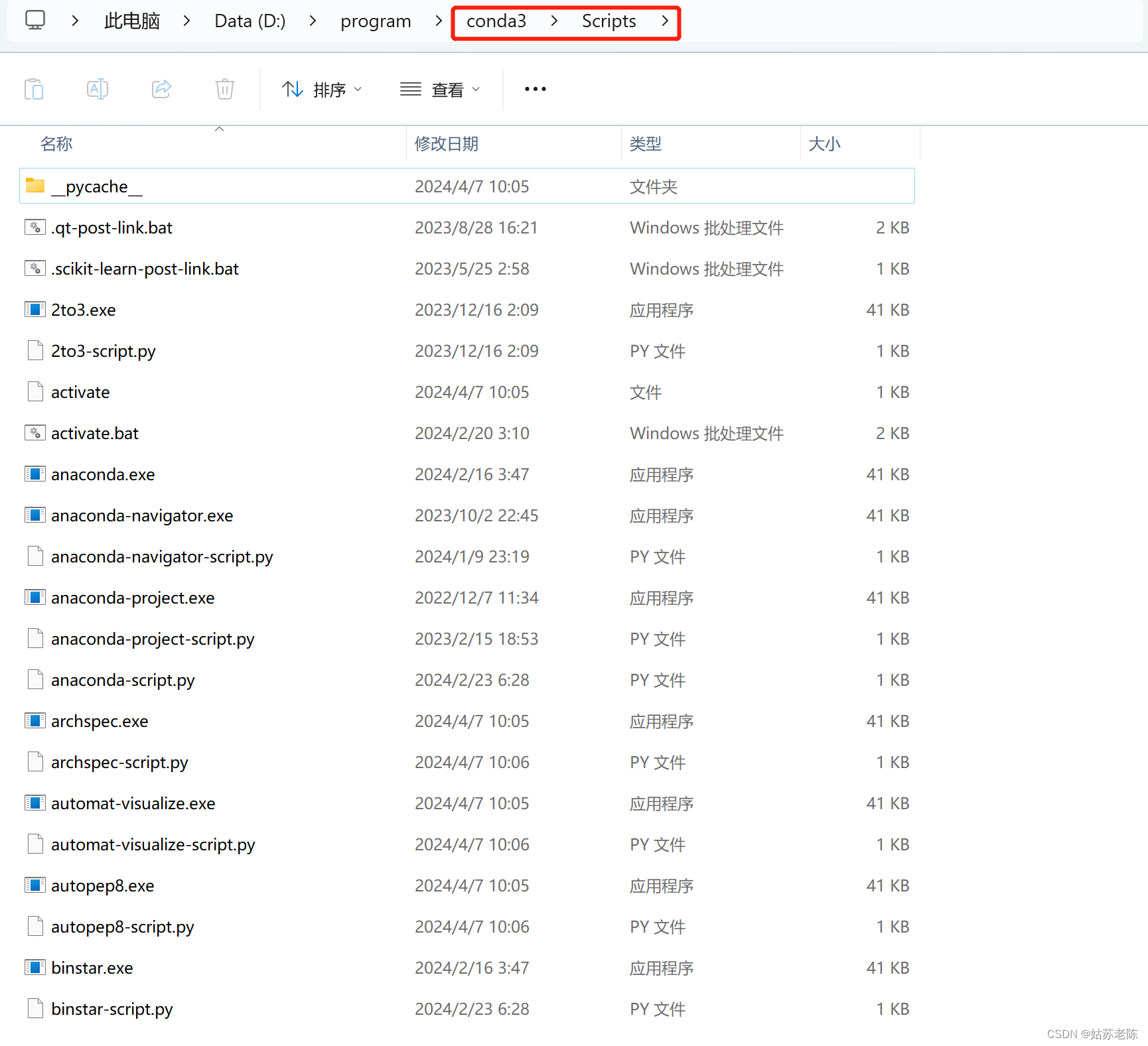The height and width of the screenshot is (1046, 1148).
Task: Click the automat-visualize.exe application icon
Action: (x=35, y=803)
